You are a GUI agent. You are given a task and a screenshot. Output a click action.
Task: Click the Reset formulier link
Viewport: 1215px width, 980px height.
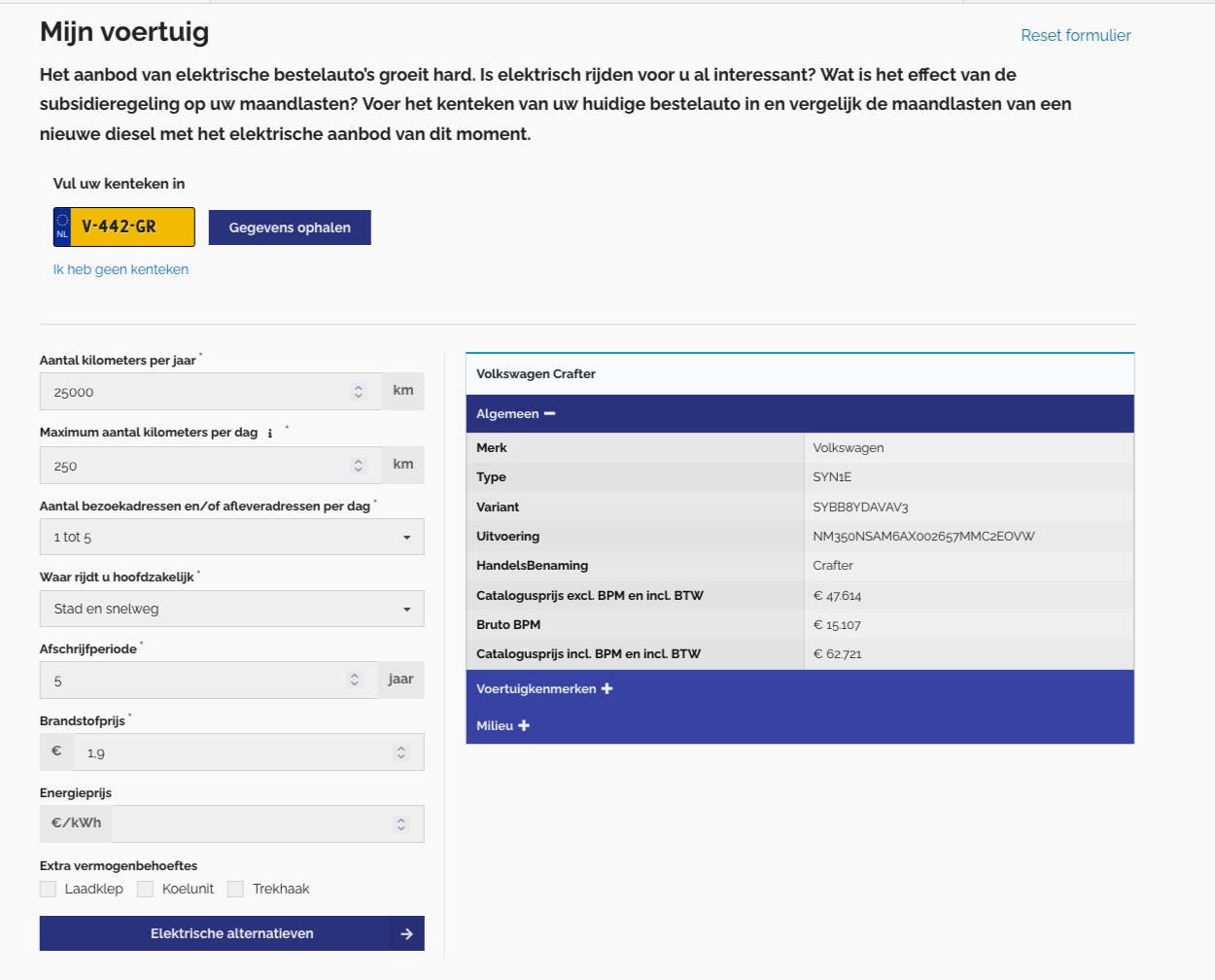pyautogui.click(x=1075, y=35)
